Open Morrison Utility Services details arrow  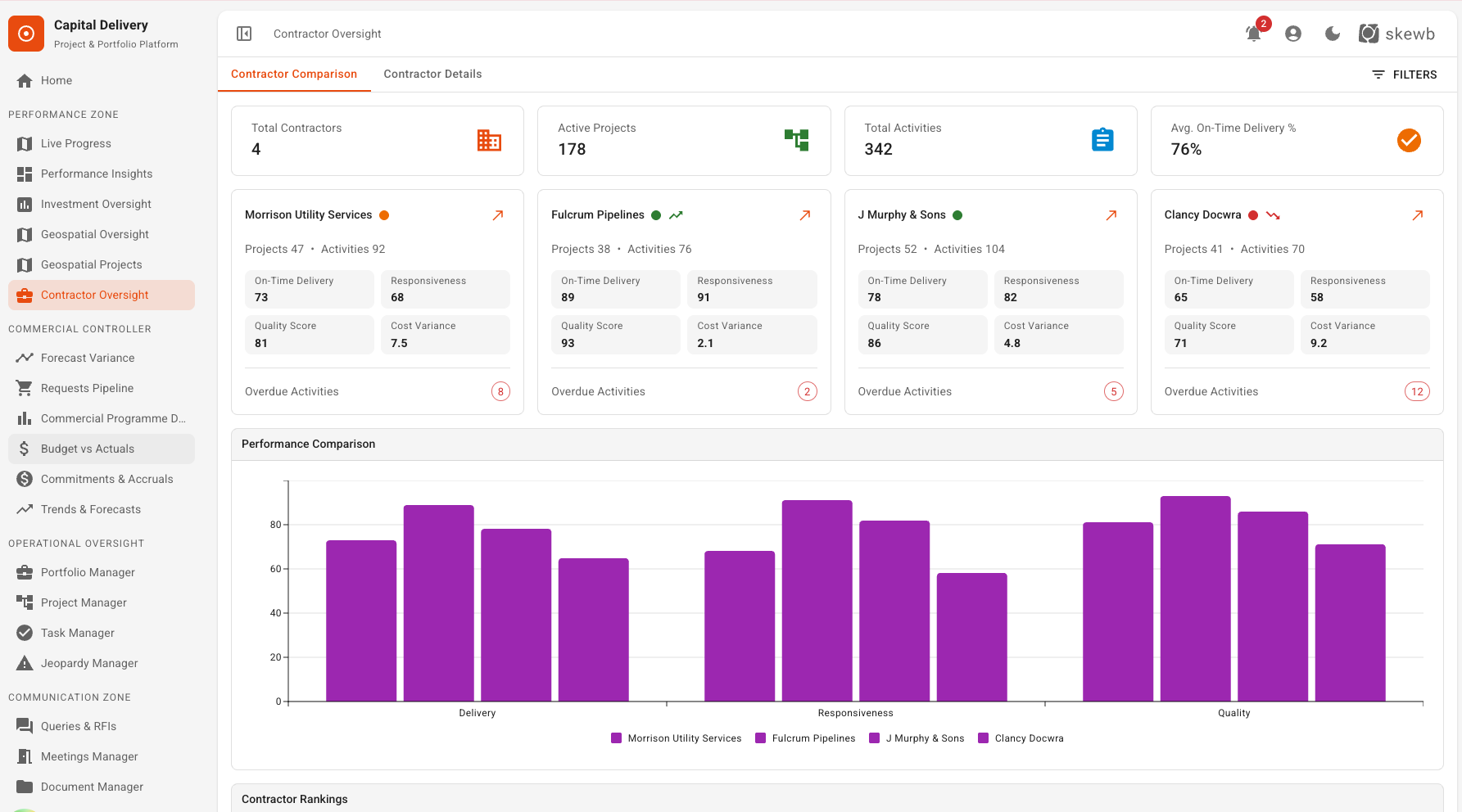point(498,215)
